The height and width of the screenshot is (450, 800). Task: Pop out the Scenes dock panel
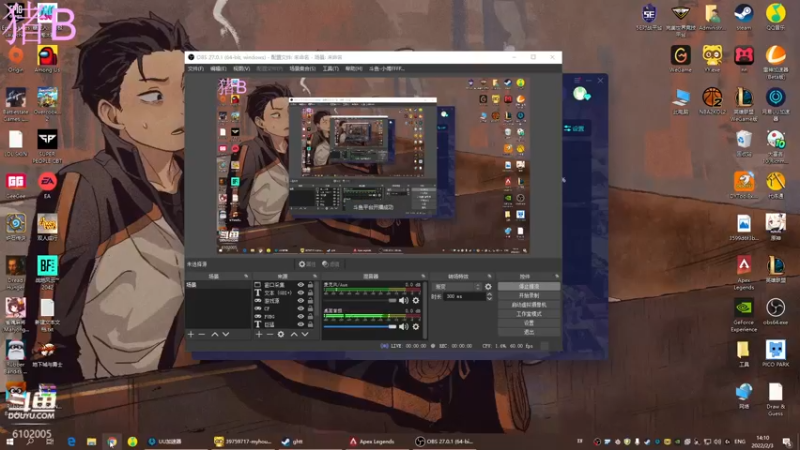(246, 276)
